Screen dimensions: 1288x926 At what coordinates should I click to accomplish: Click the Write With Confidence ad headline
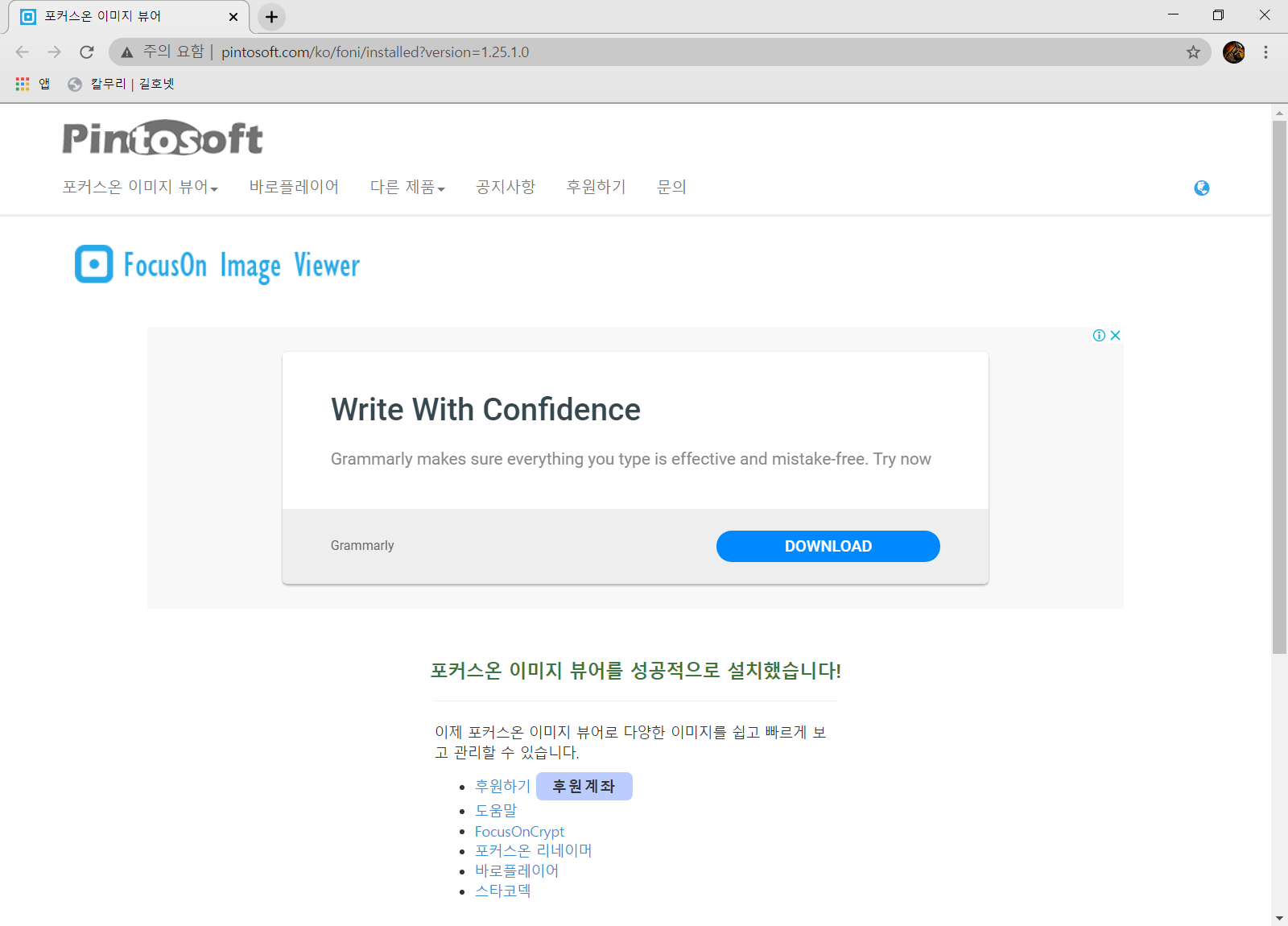485,410
